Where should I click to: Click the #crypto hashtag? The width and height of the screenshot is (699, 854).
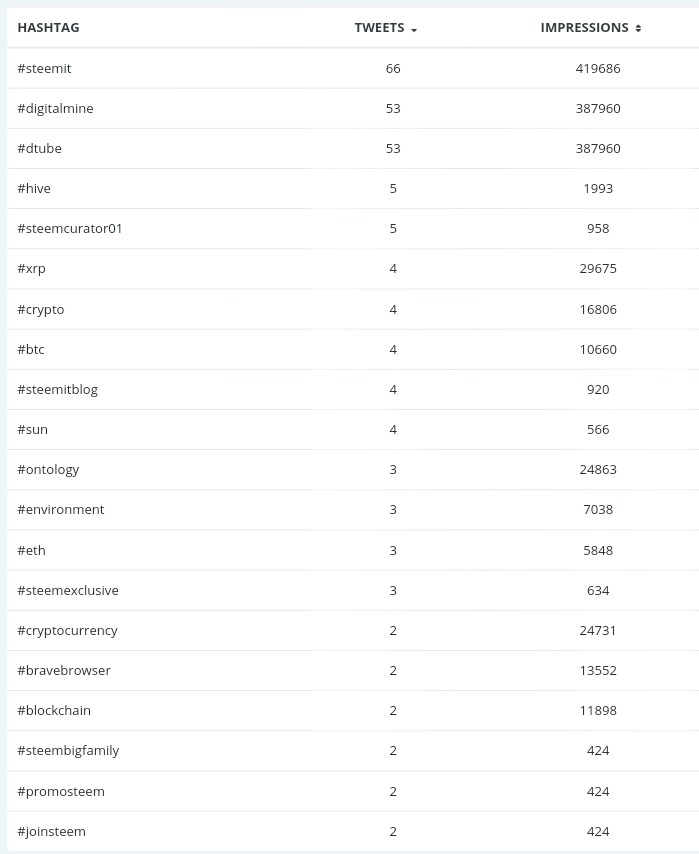[40, 310]
